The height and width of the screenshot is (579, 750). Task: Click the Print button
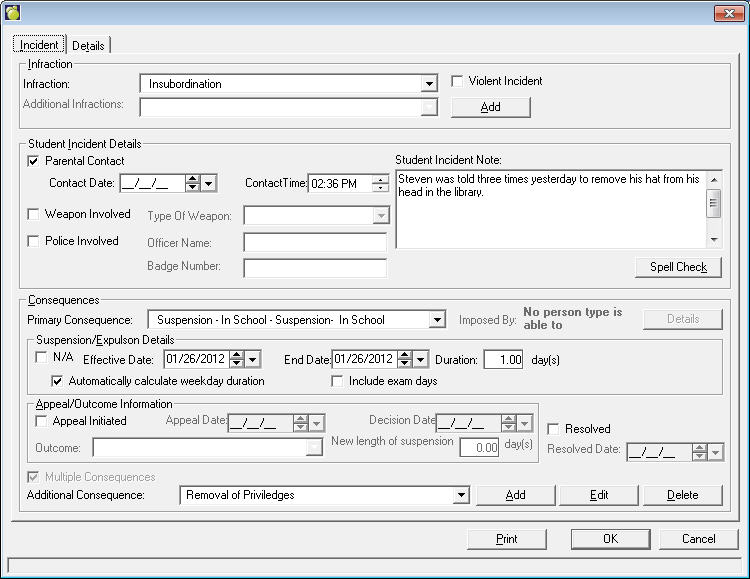[506, 539]
